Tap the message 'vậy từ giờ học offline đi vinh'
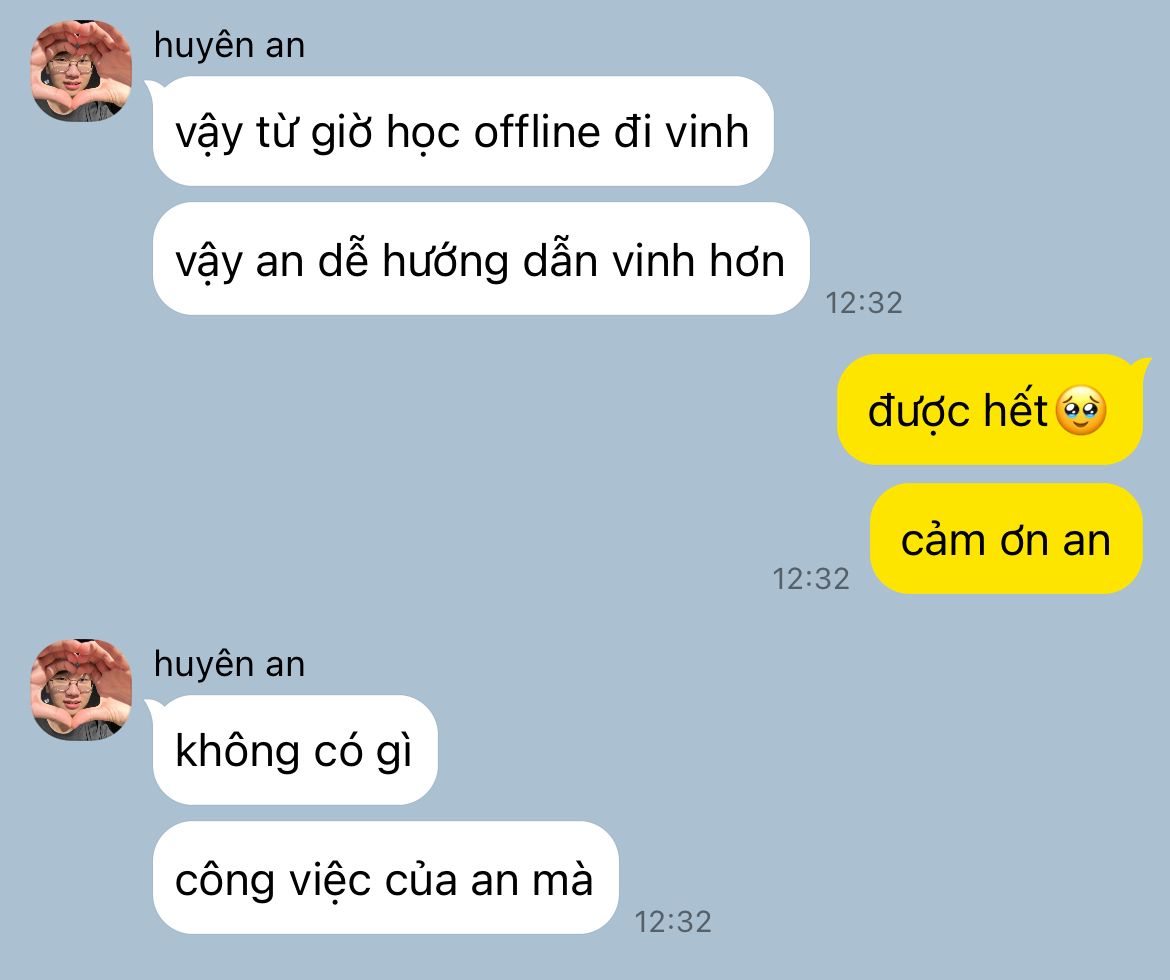This screenshot has height=980, width=1170. coord(463,131)
